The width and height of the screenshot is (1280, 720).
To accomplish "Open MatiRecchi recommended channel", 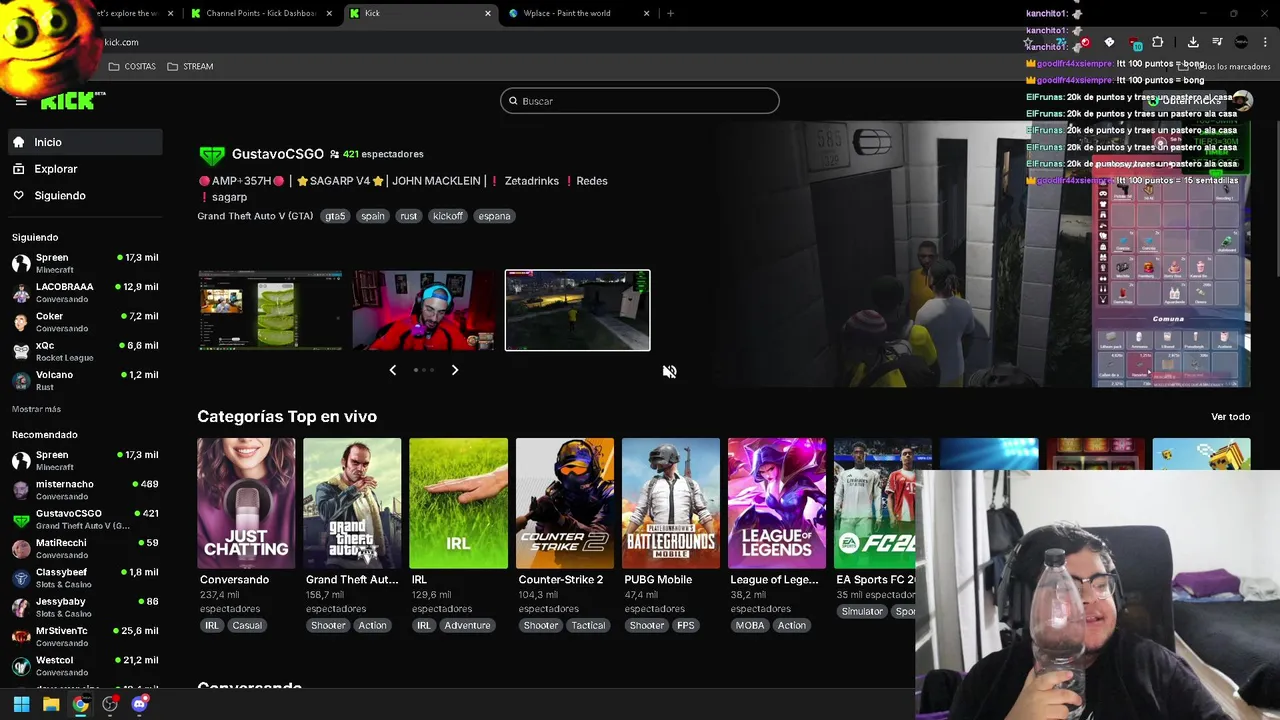I will click(85, 548).
